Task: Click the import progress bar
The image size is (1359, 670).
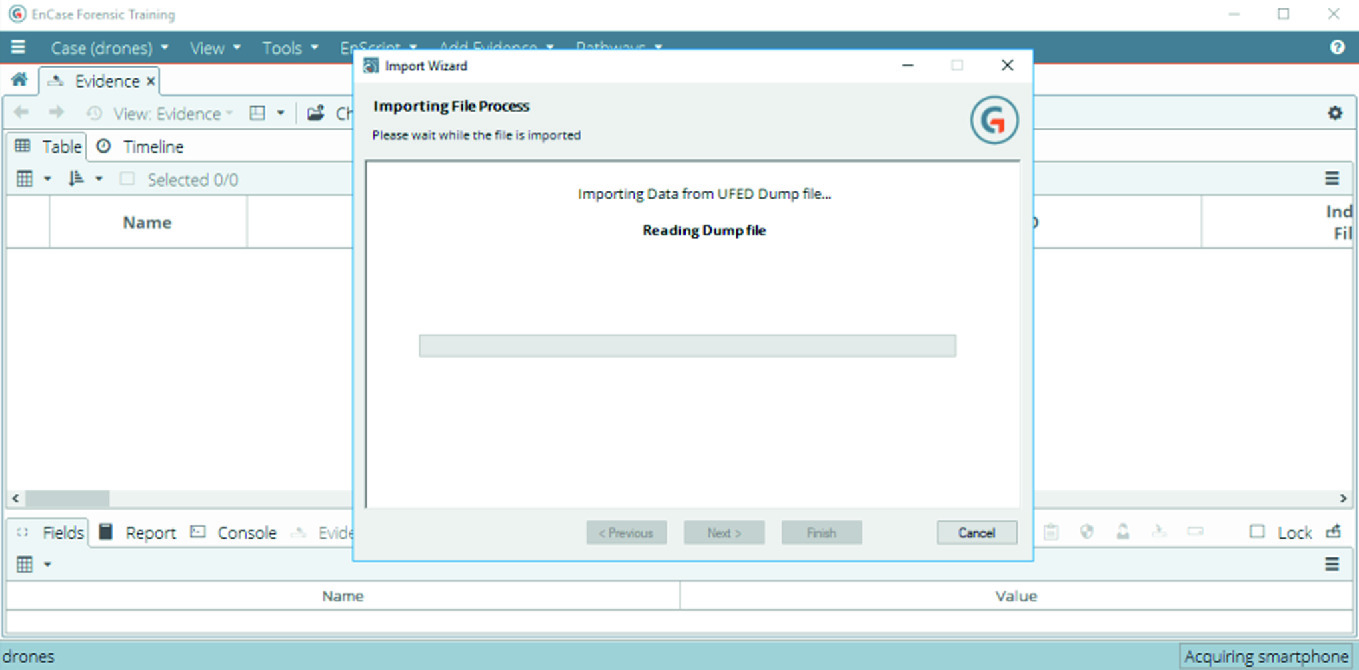Action: pyautogui.click(x=687, y=346)
